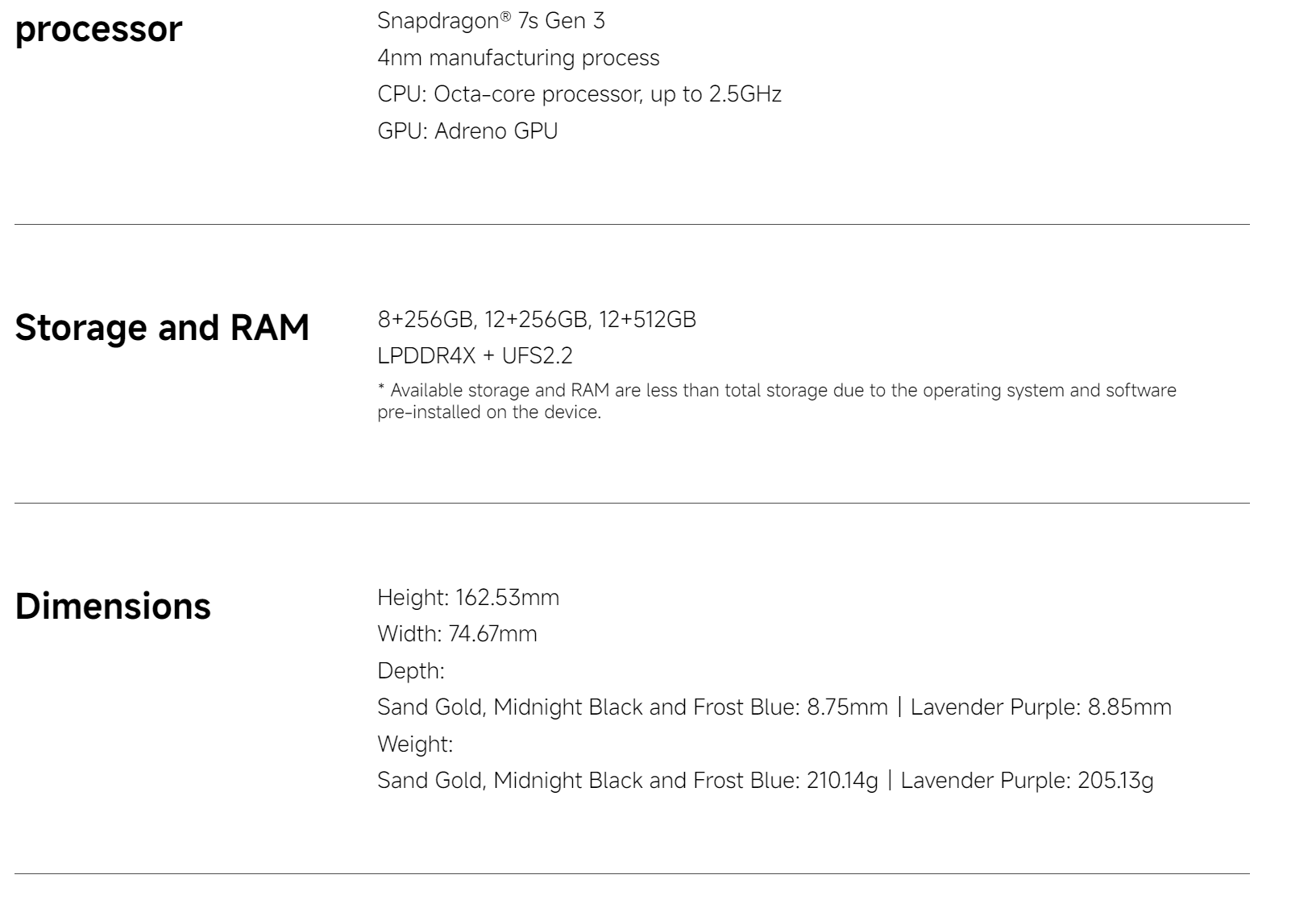Click the divider line below processor section
This screenshot has width=1316, height=908.
tap(632, 224)
